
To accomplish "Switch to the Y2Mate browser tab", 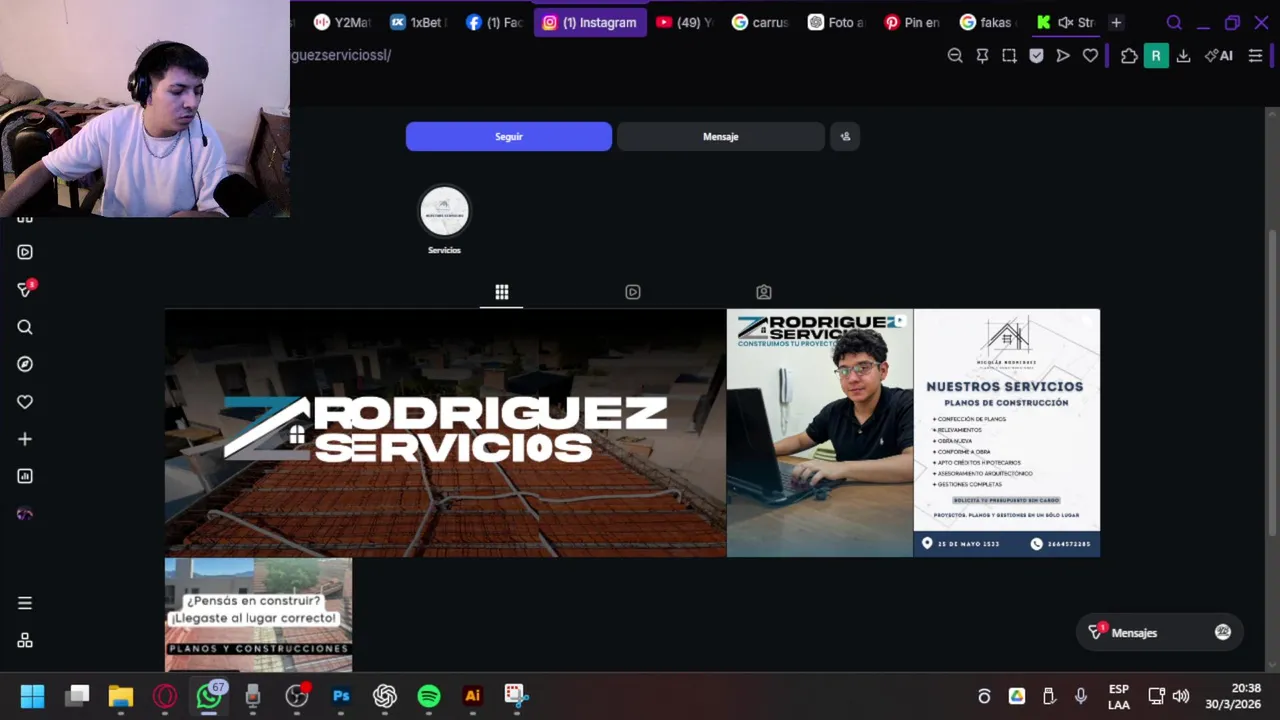I will pos(342,22).
